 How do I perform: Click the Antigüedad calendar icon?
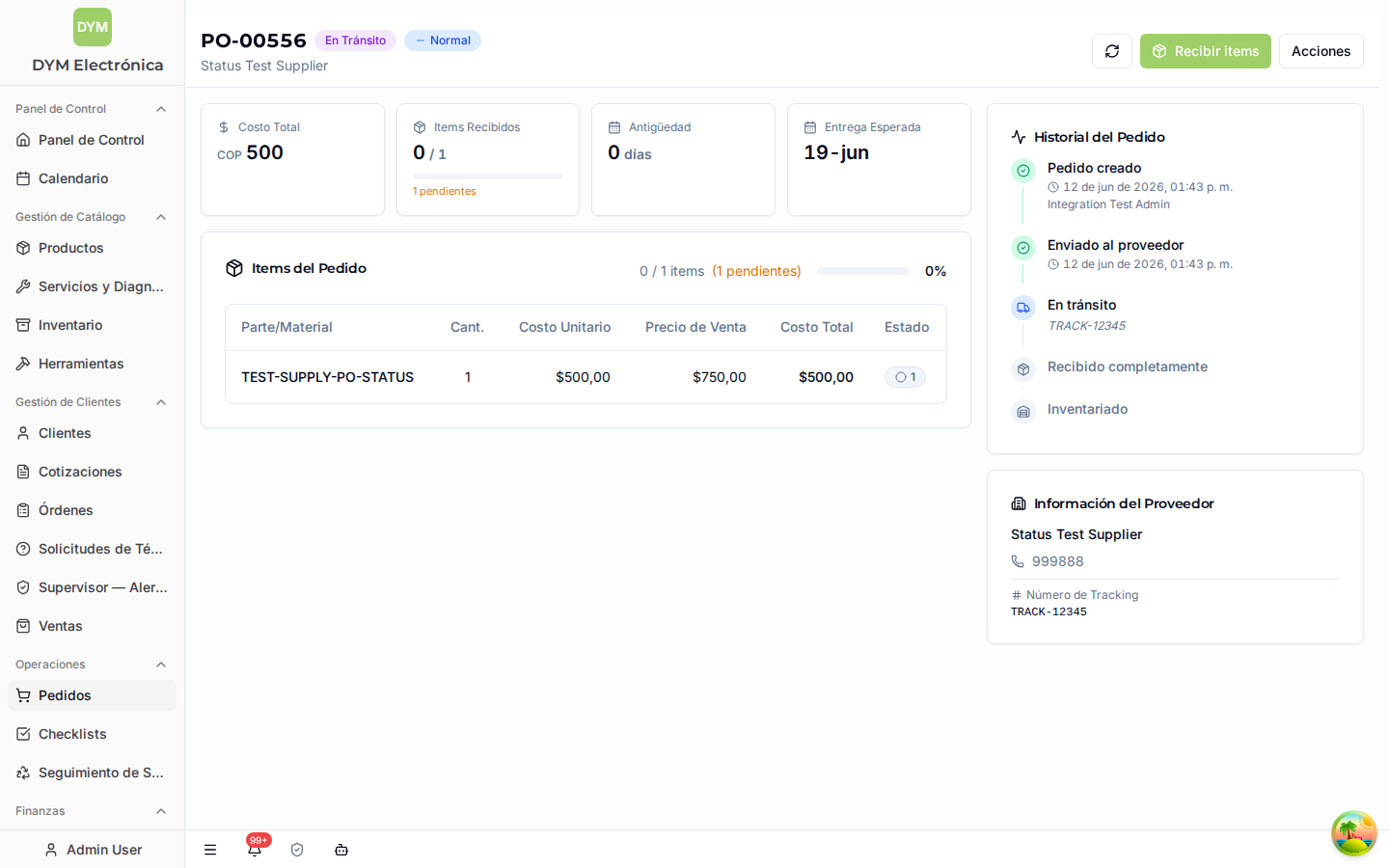(614, 127)
